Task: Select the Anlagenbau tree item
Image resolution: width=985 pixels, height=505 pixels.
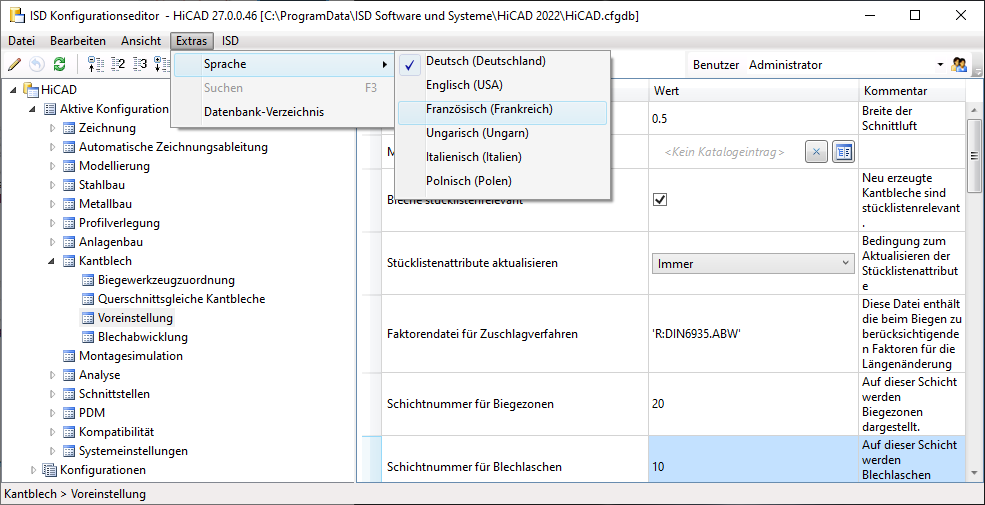Action: click(x=111, y=242)
